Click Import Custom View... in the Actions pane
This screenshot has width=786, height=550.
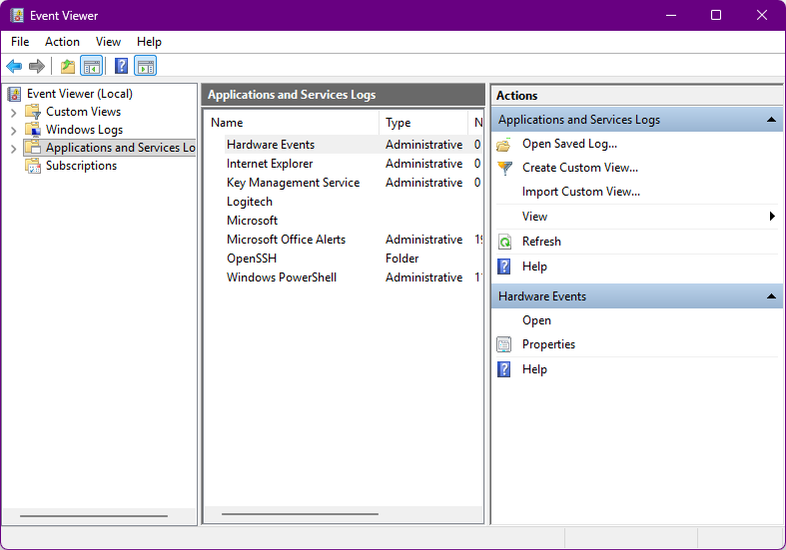pyautogui.click(x=580, y=192)
